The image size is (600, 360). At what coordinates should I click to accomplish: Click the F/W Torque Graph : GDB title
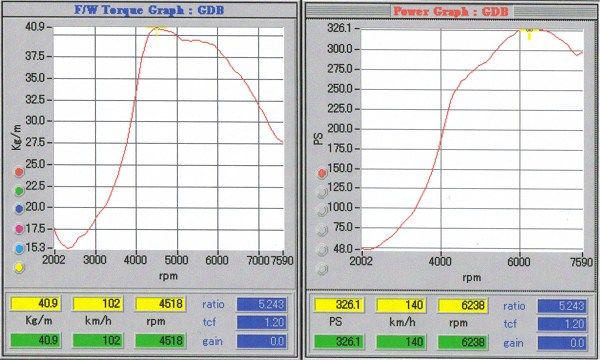149,10
